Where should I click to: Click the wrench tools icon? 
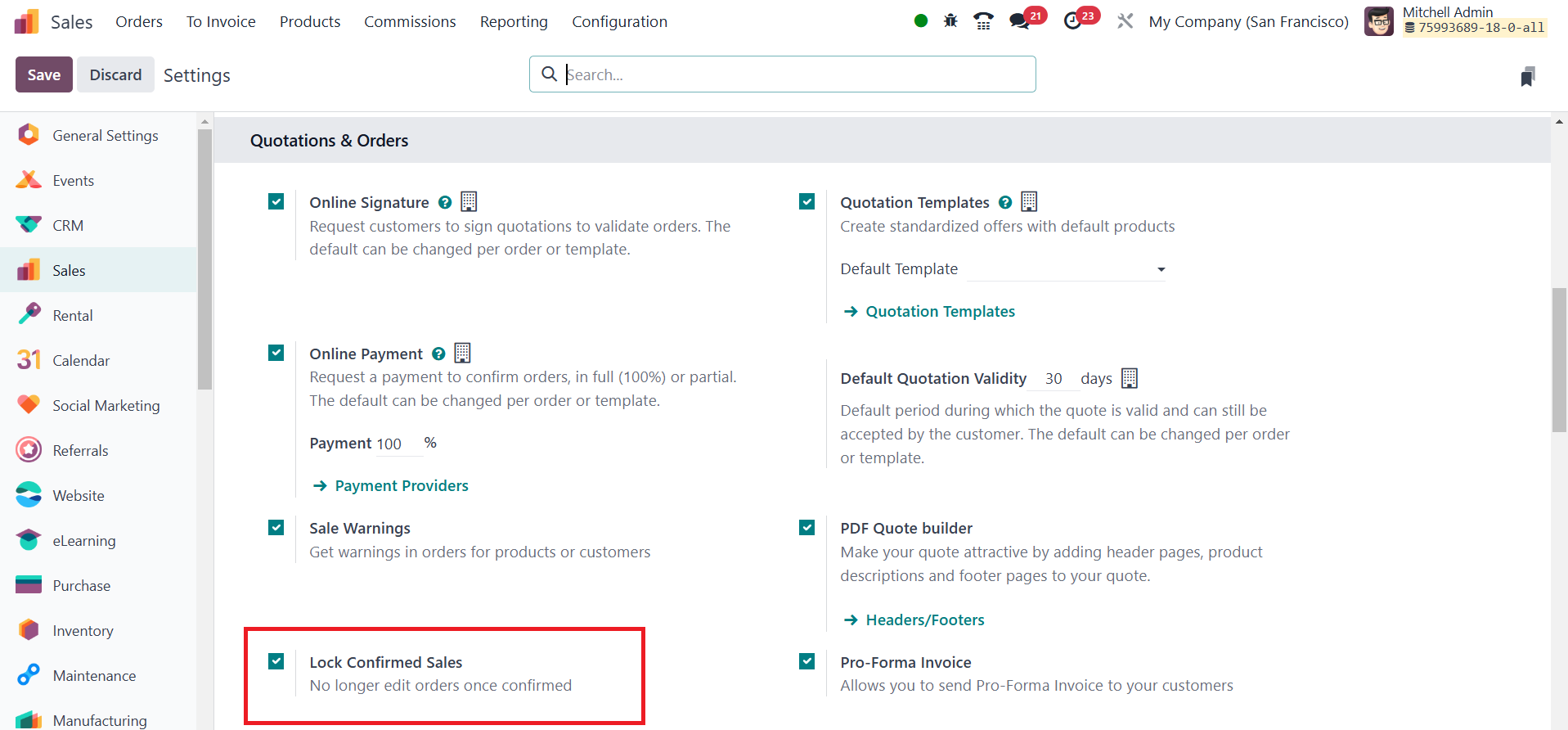[1125, 21]
